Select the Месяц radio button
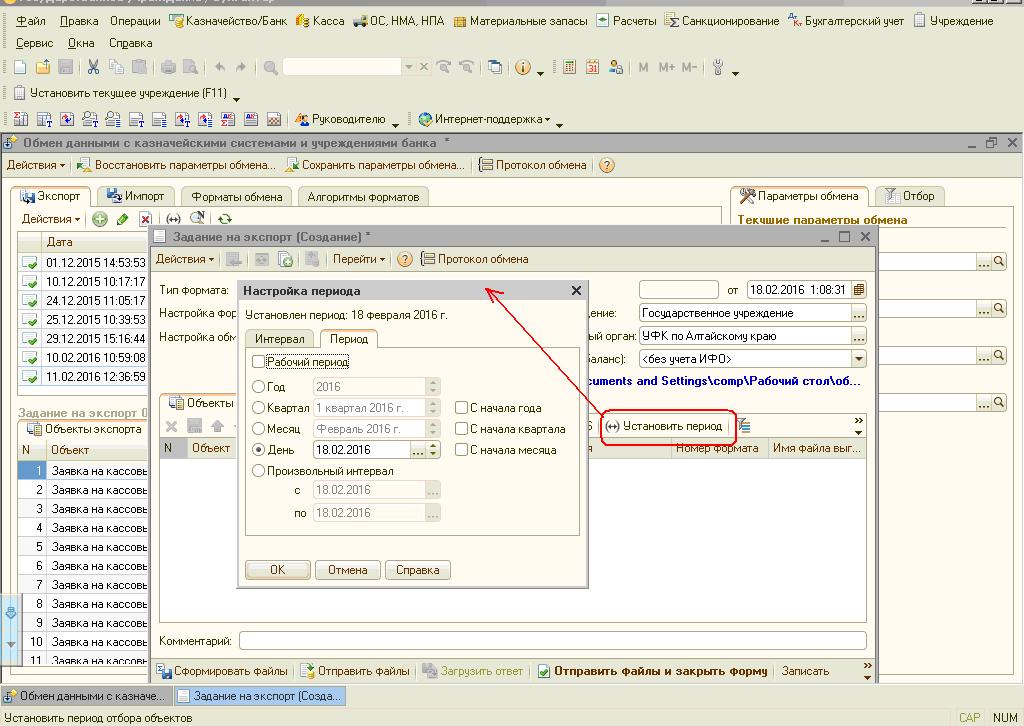1024x726 pixels. click(259, 428)
